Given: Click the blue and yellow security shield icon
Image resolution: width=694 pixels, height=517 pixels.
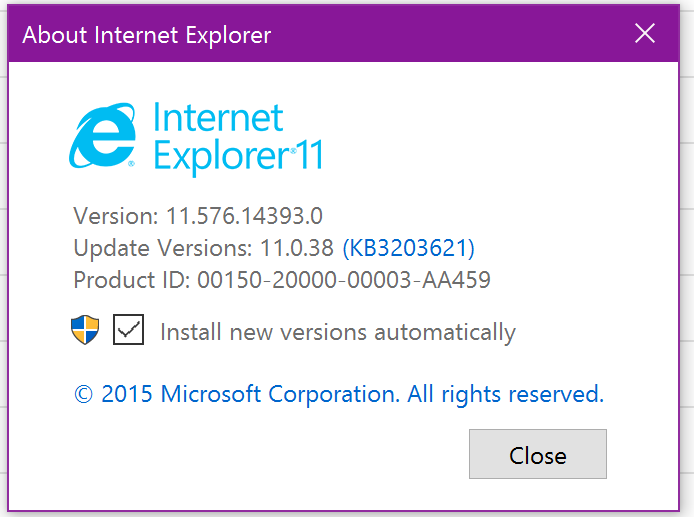Looking at the screenshot, I should (x=85, y=330).
